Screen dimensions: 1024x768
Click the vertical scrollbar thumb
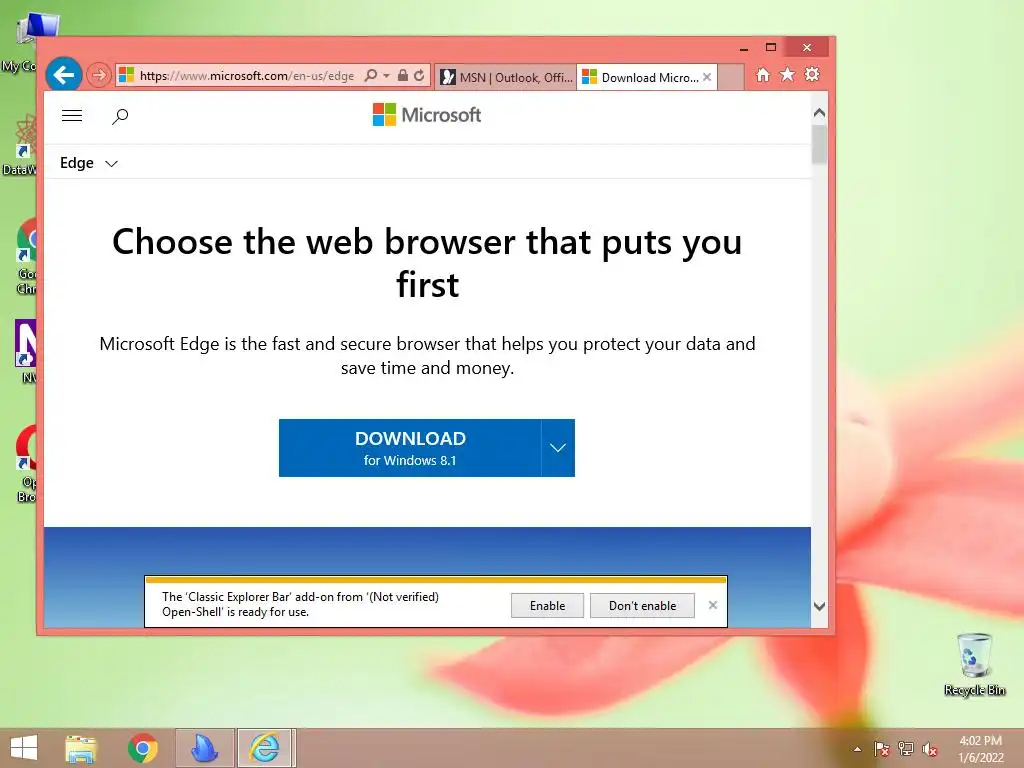pos(819,144)
